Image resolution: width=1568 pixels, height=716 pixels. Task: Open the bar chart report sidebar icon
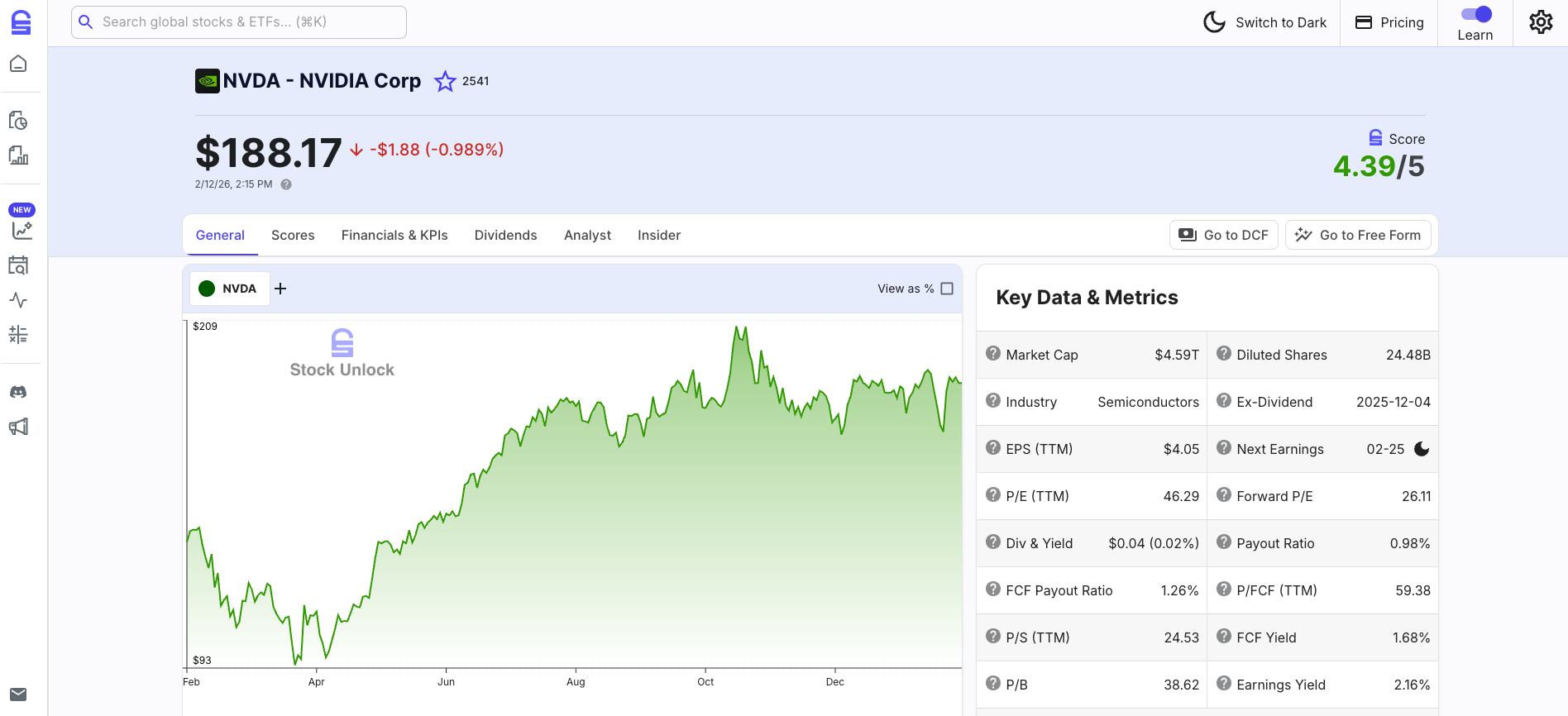coord(18,155)
